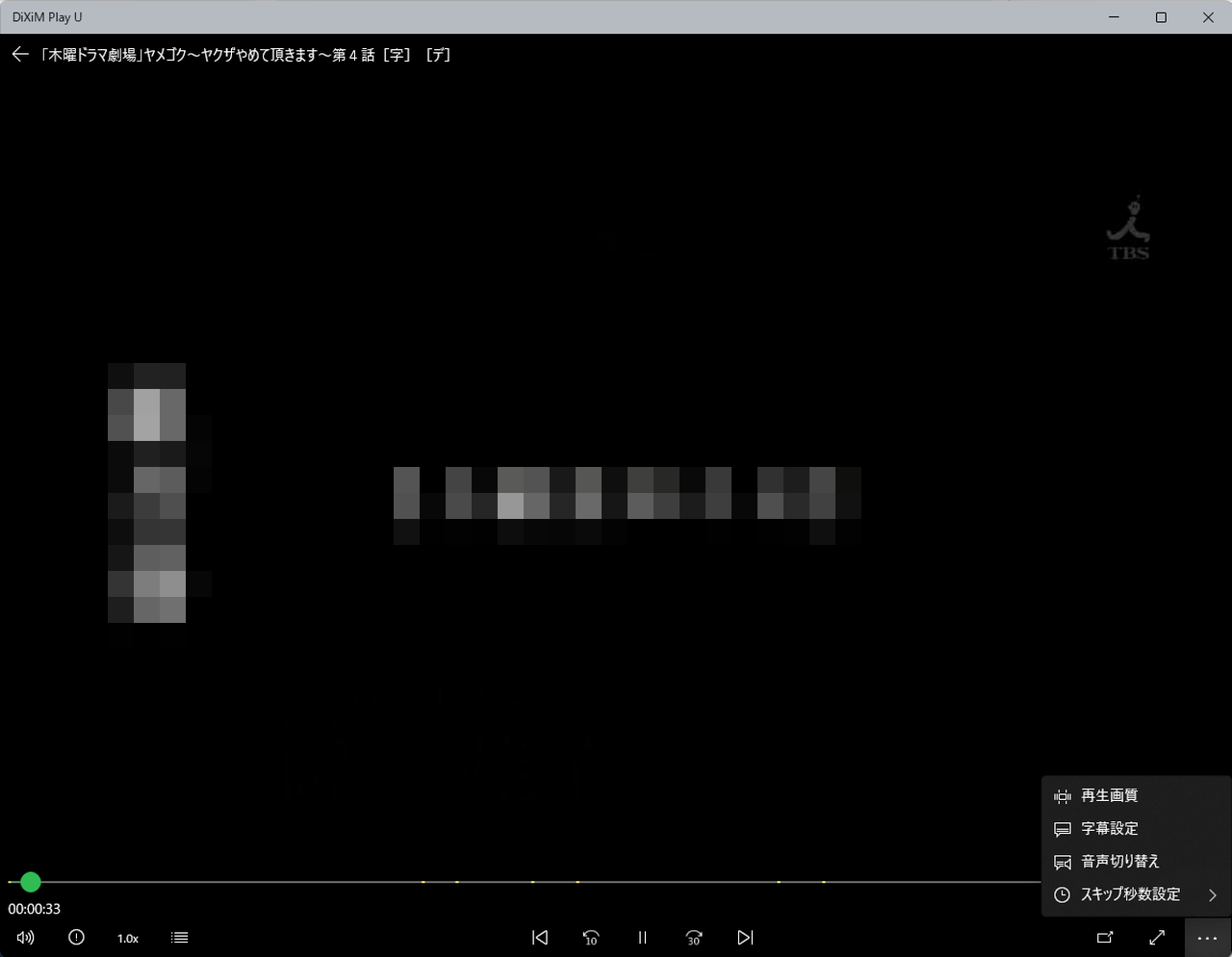The image size is (1232, 957).
Task: Mute the audio with the speaker icon
Action: [26, 938]
